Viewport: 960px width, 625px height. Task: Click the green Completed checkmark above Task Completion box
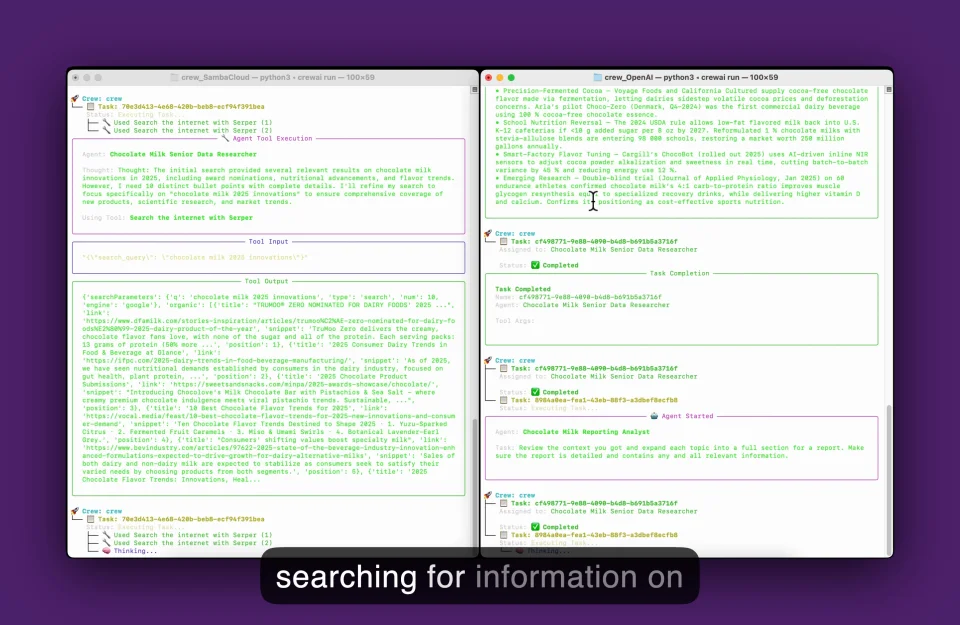click(x=535, y=265)
